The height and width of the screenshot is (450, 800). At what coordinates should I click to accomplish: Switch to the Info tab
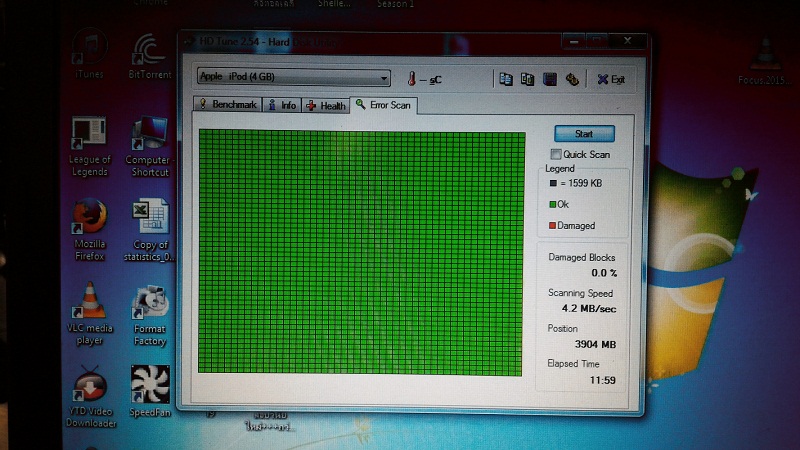point(282,105)
